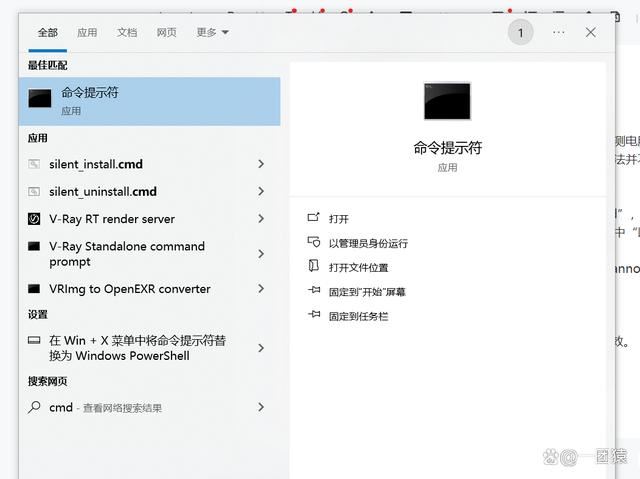Click the large 命令提示符 preview icon

point(447,101)
